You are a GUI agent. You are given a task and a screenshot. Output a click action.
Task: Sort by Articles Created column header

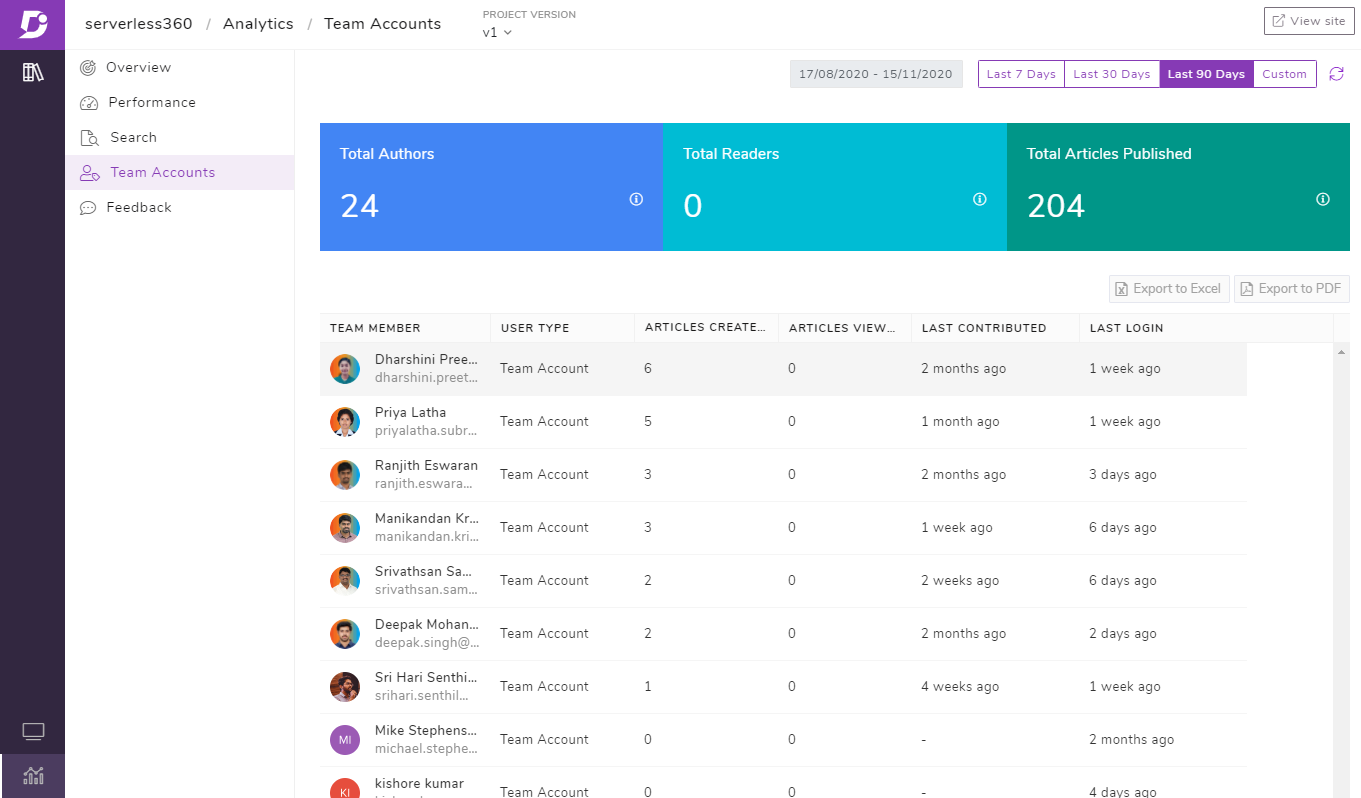[706, 328]
